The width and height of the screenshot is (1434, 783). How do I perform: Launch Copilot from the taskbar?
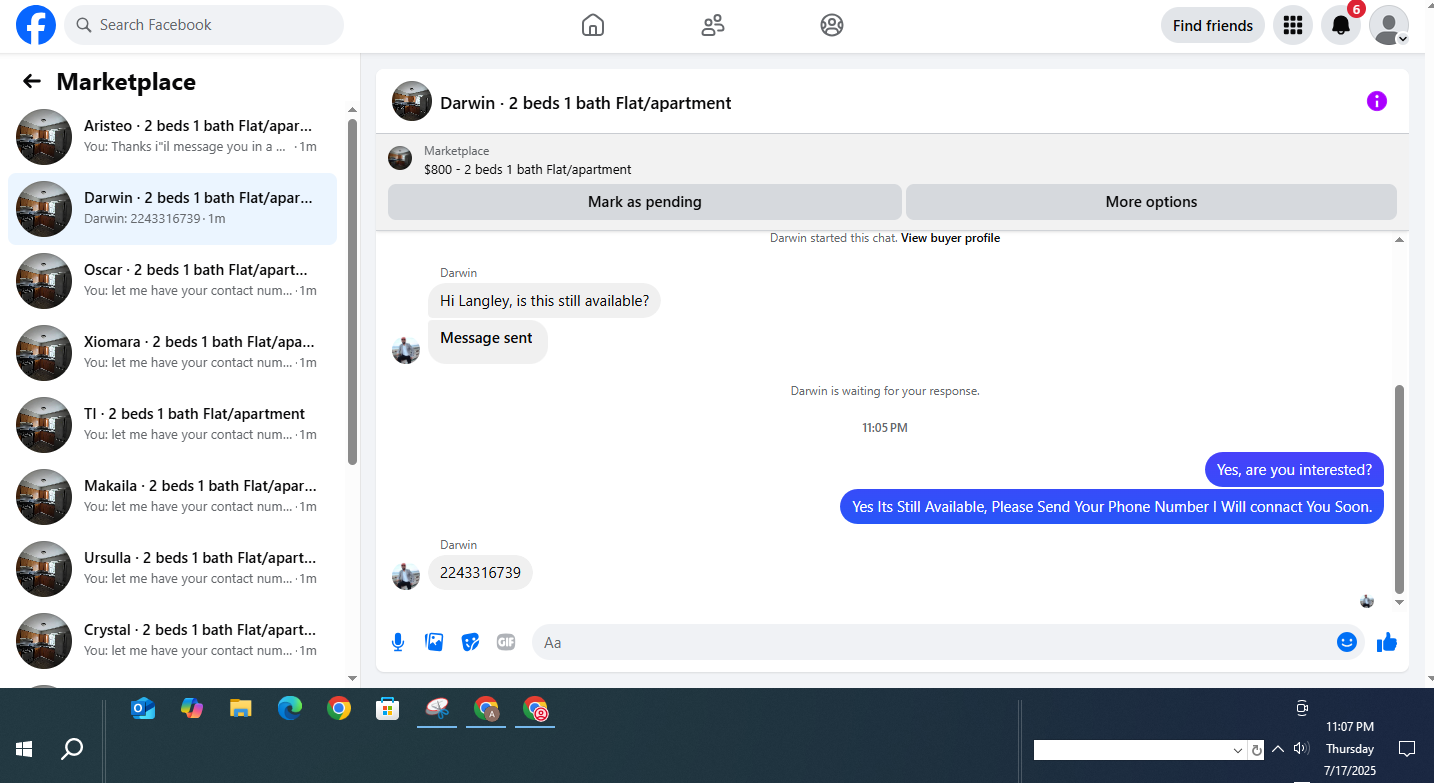tap(192, 709)
